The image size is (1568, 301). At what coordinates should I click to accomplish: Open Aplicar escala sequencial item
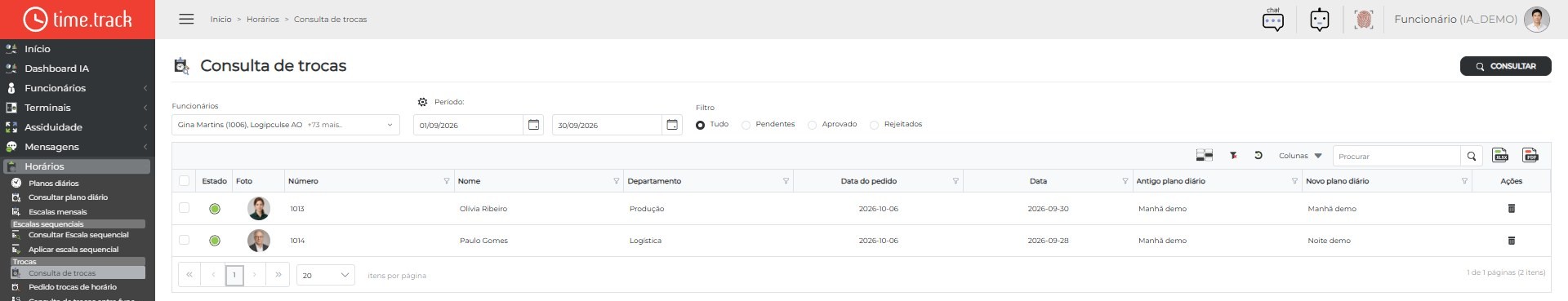[73, 250]
